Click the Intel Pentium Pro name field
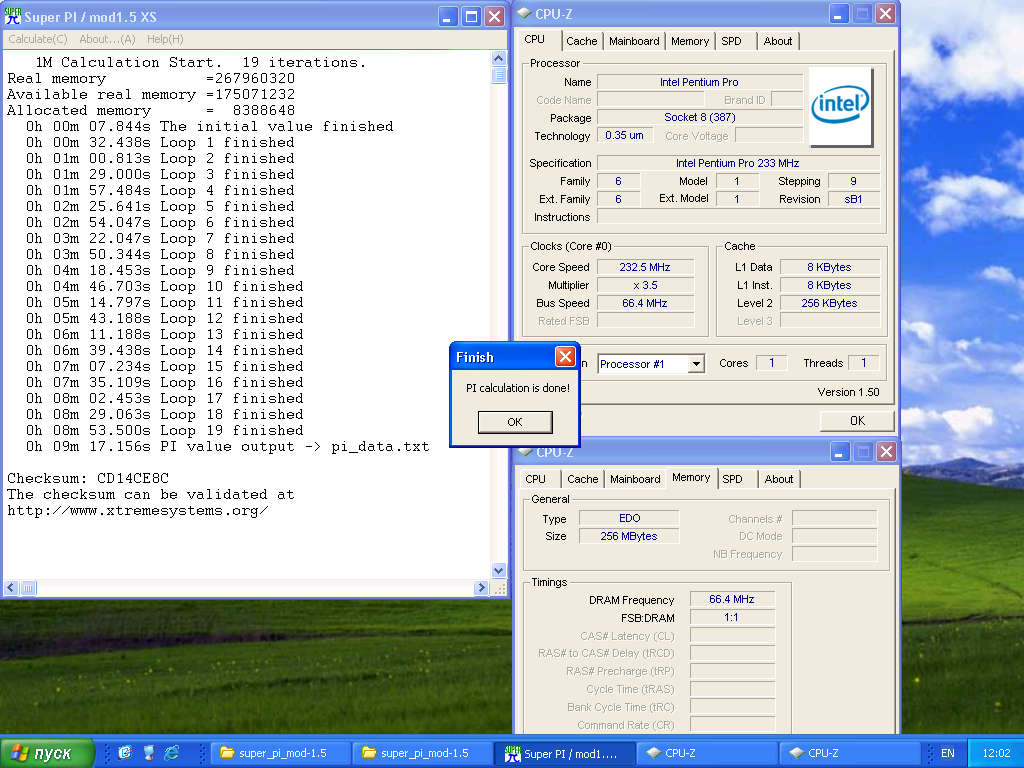 click(699, 82)
